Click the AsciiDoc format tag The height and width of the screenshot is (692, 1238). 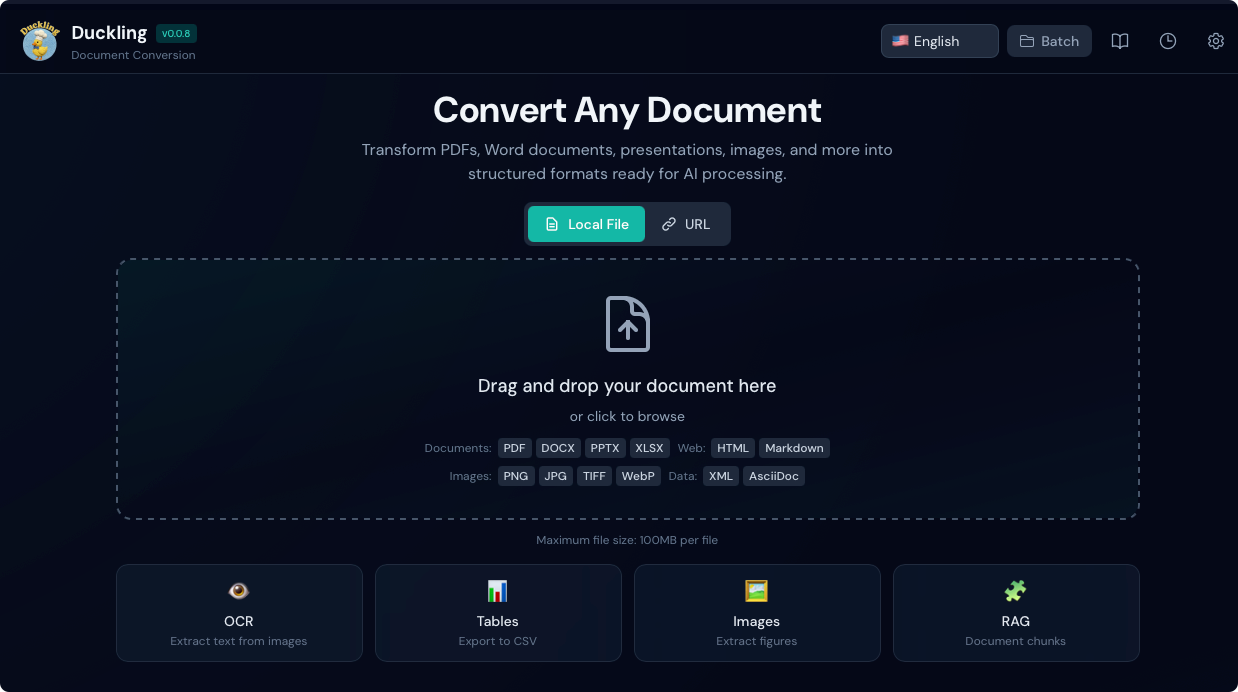tap(774, 476)
